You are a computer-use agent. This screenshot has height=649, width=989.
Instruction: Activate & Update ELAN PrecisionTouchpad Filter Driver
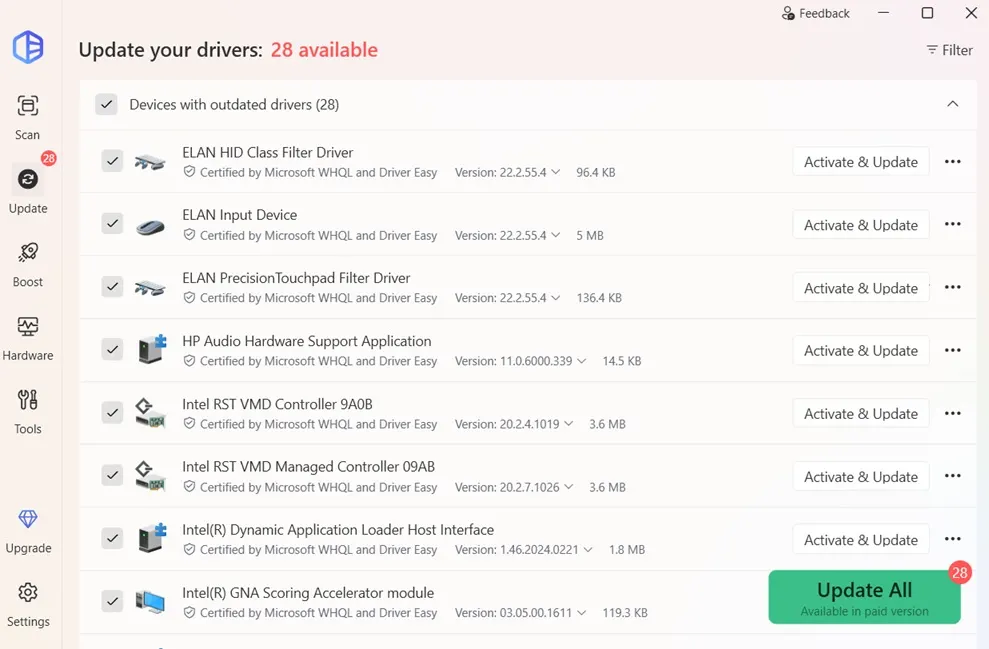coord(860,288)
